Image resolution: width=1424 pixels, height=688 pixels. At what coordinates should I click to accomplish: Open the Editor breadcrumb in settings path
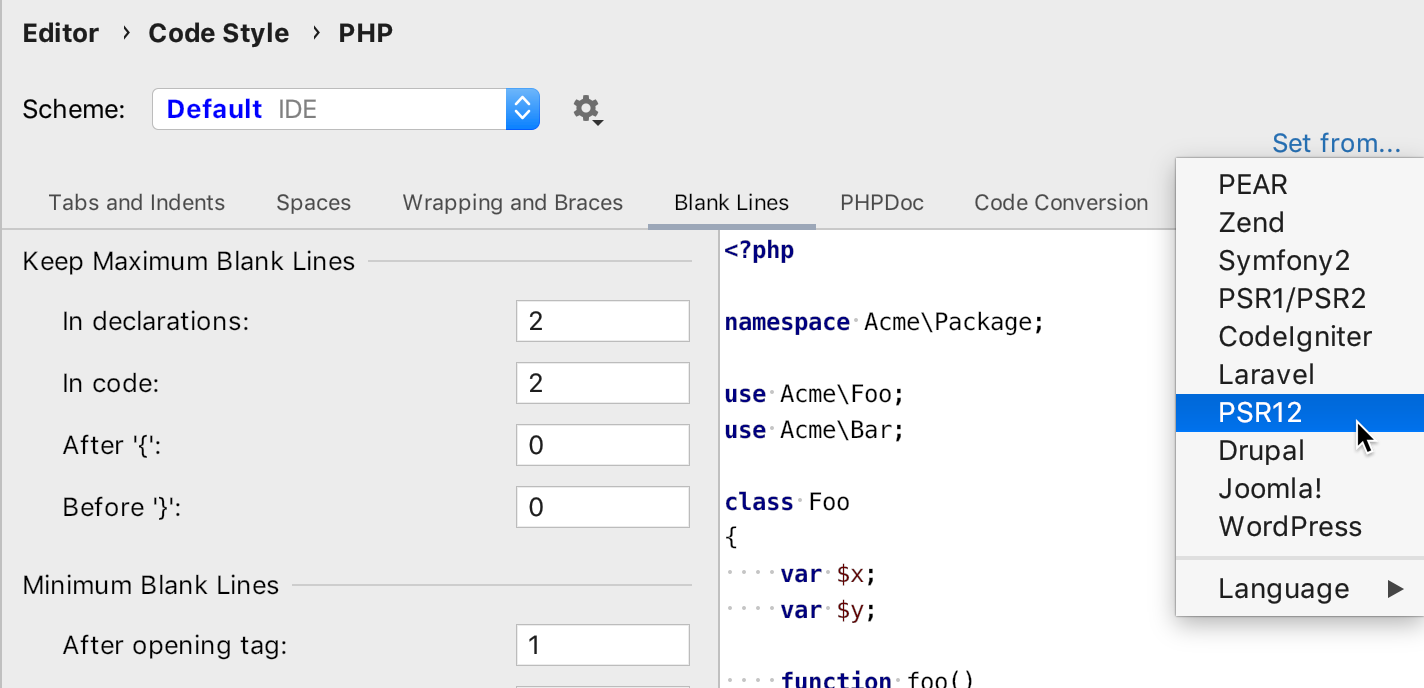click(60, 33)
